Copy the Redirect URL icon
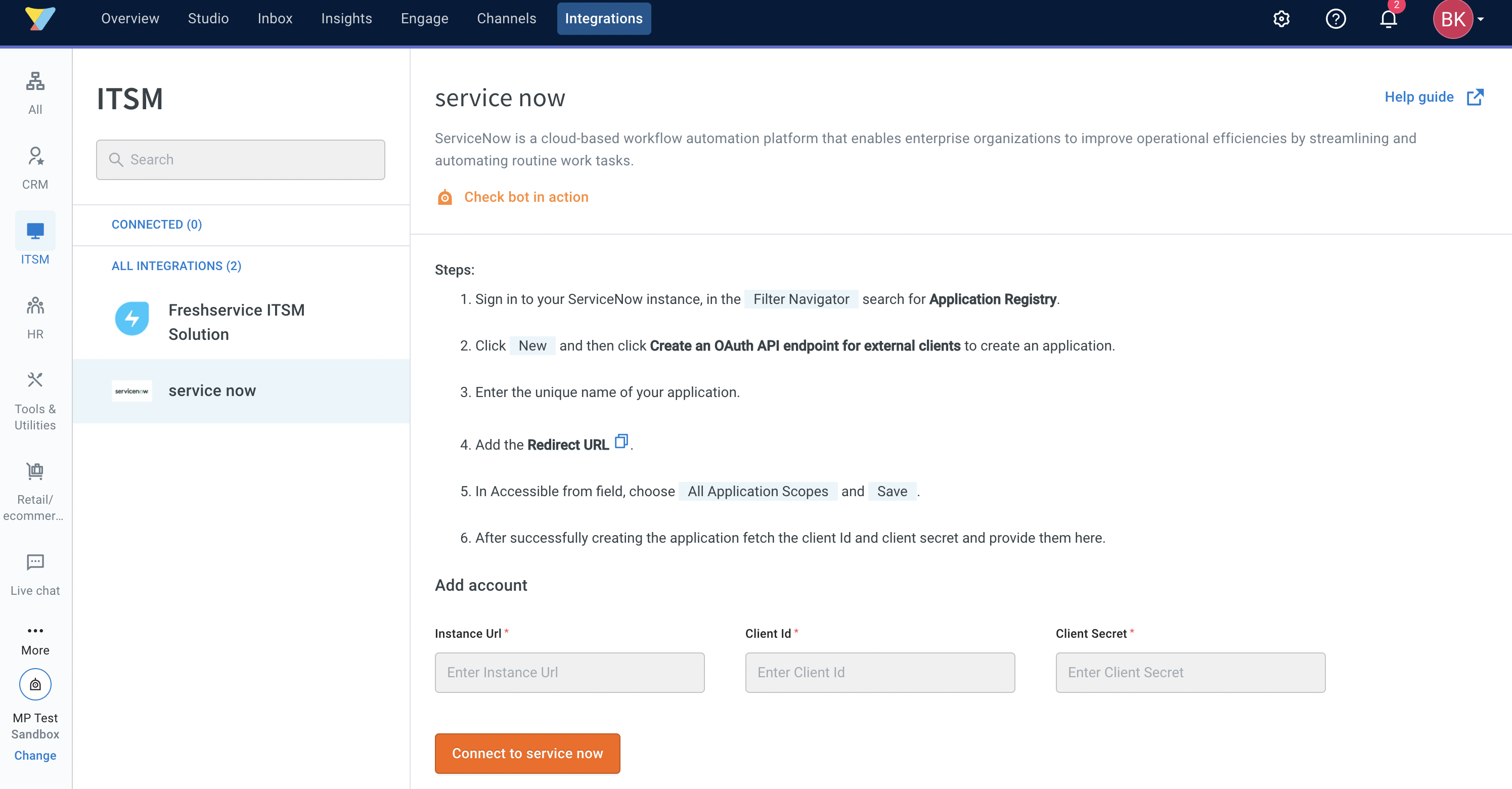Image resolution: width=1512 pixels, height=789 pixels. 621,441
